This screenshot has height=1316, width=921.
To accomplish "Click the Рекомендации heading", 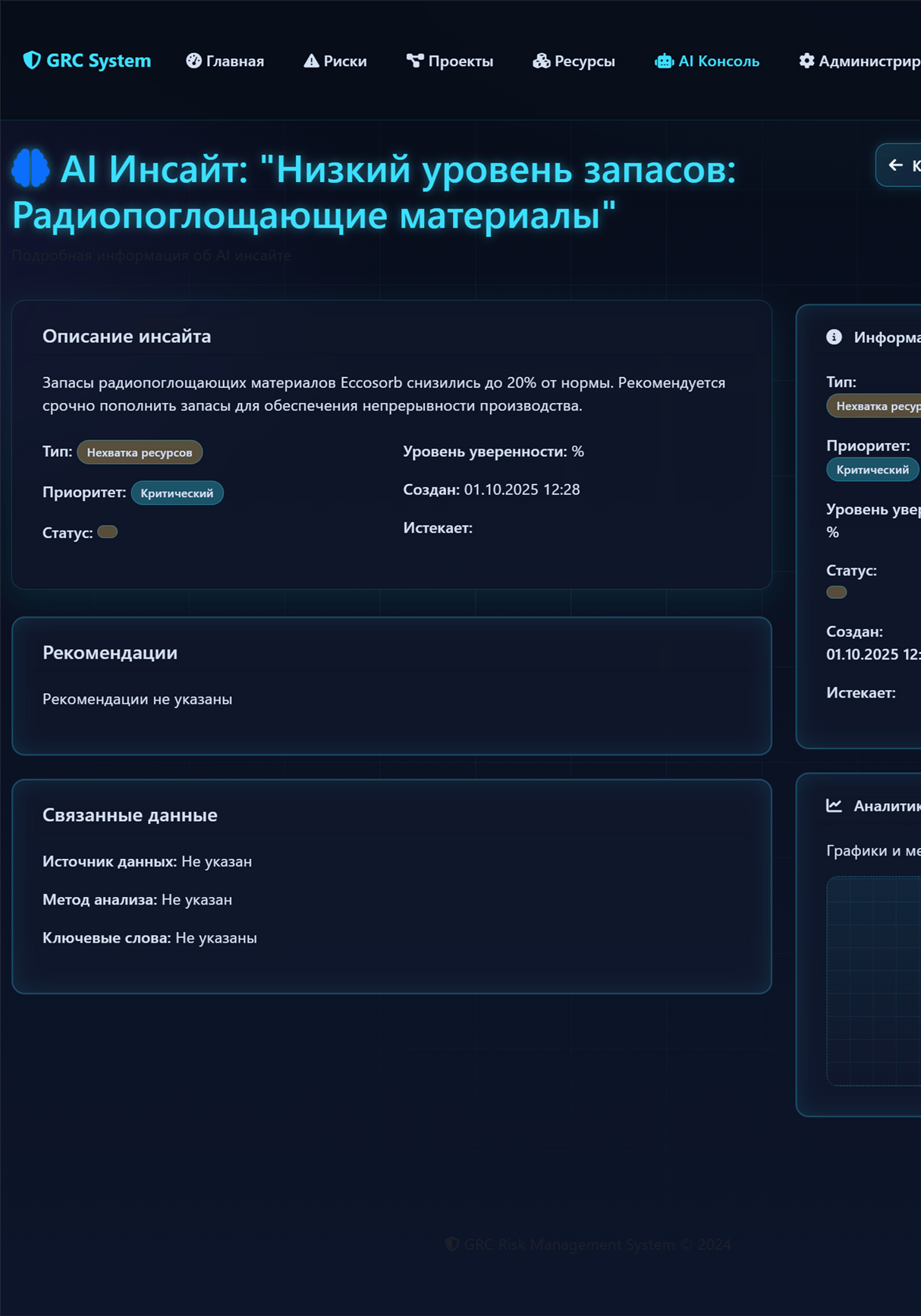I will click(x=110, y=653).
